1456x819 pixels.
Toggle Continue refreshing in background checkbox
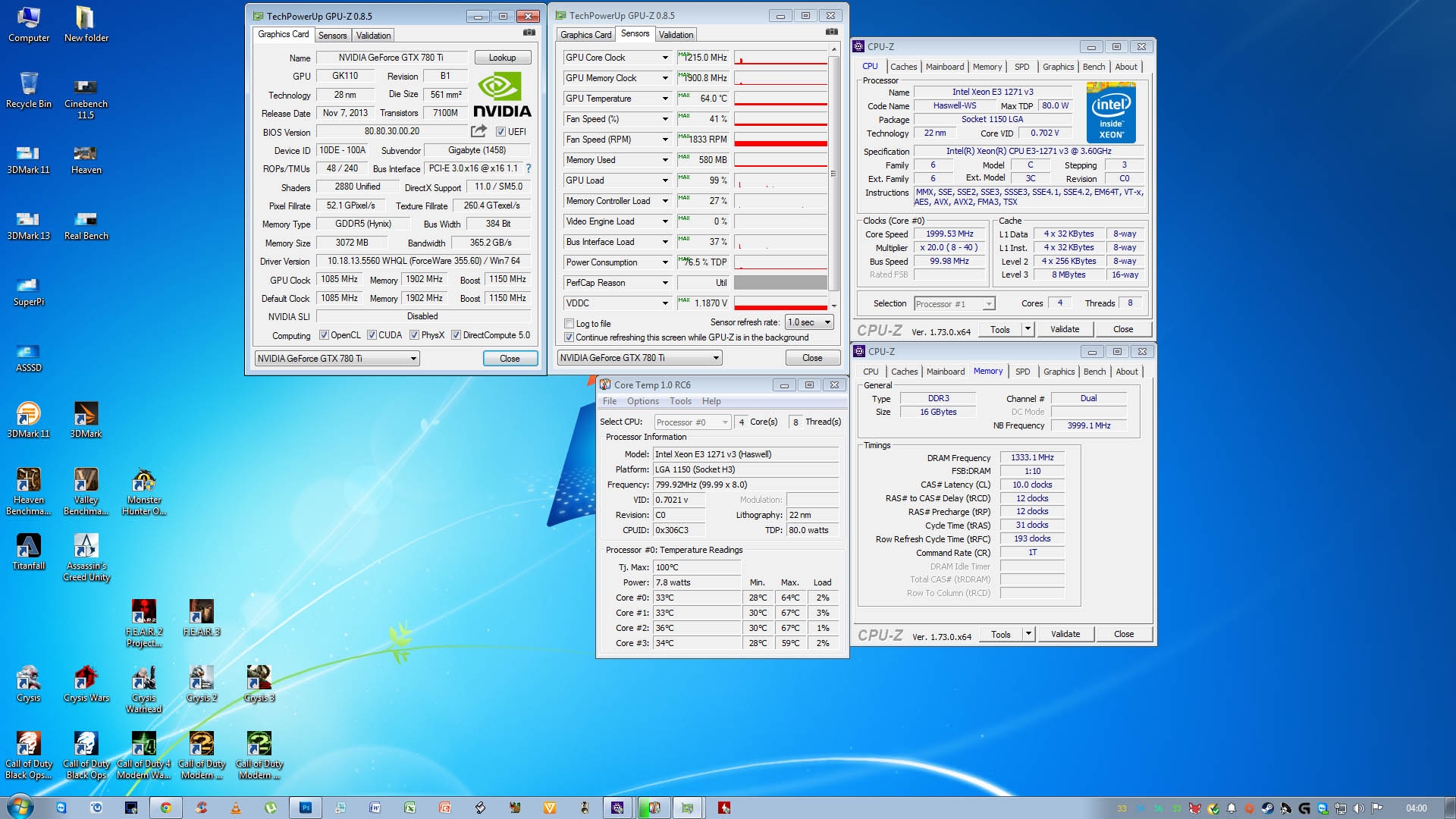[x=569, y=337]
